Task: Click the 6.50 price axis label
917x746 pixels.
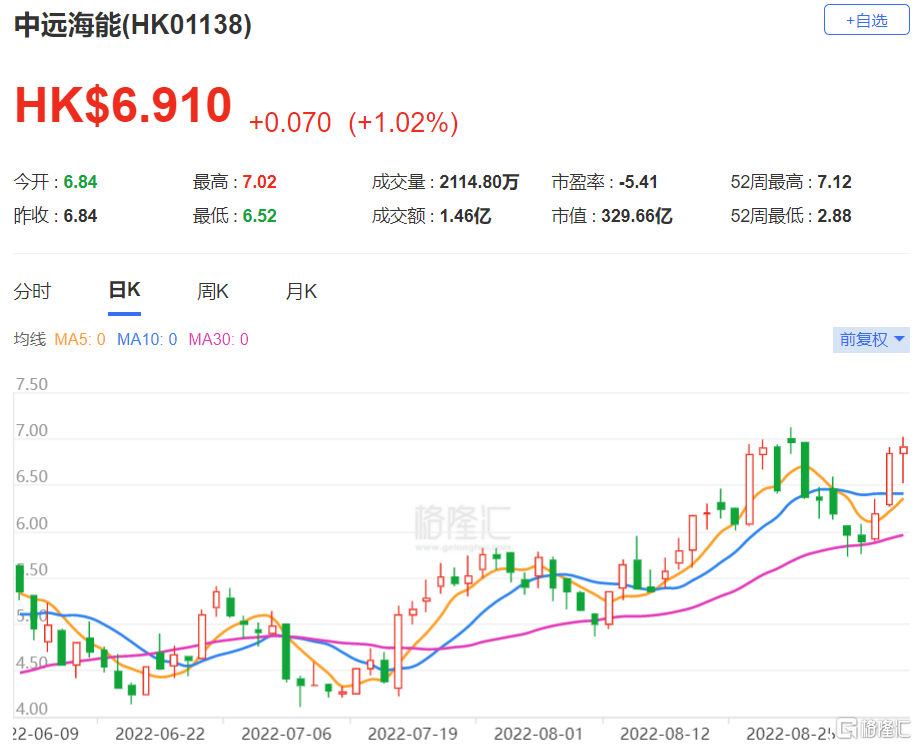Action: [x=32, y=476]
